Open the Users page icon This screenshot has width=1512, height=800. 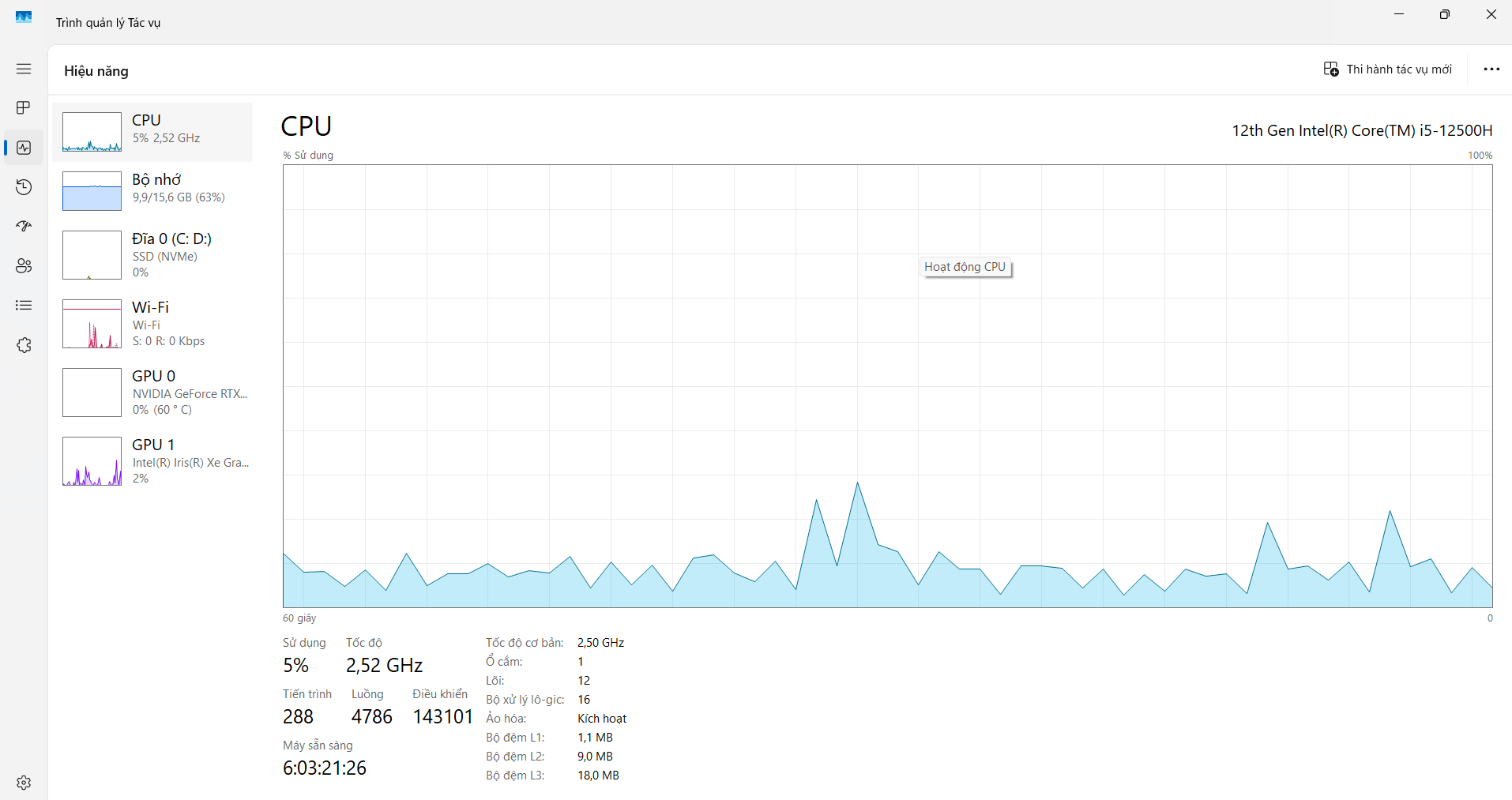[24, 266]
